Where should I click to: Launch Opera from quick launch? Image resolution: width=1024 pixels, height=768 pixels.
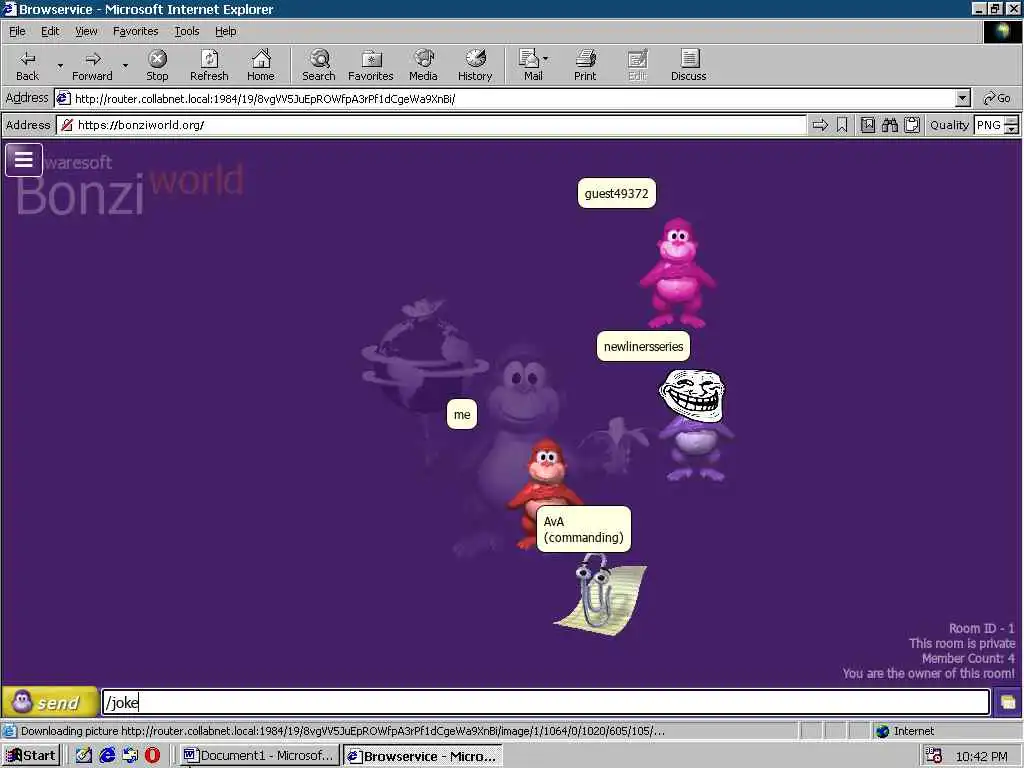153,756
